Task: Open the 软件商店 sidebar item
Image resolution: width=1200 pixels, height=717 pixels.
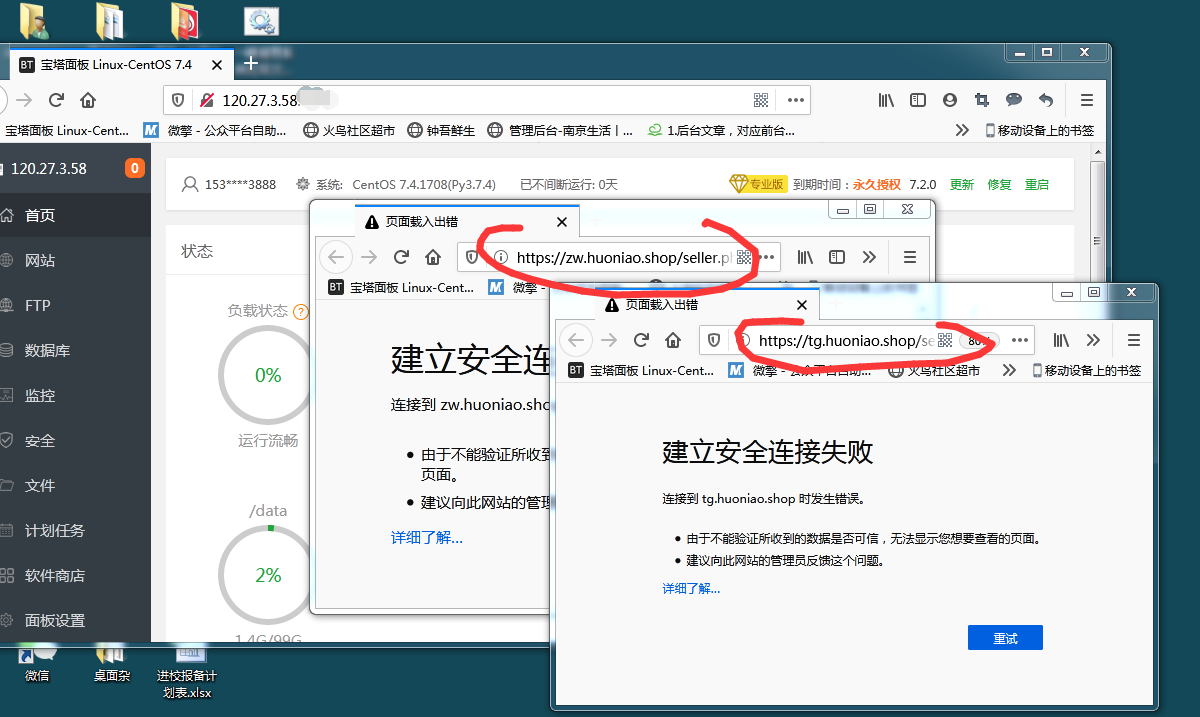Action: 60,575
